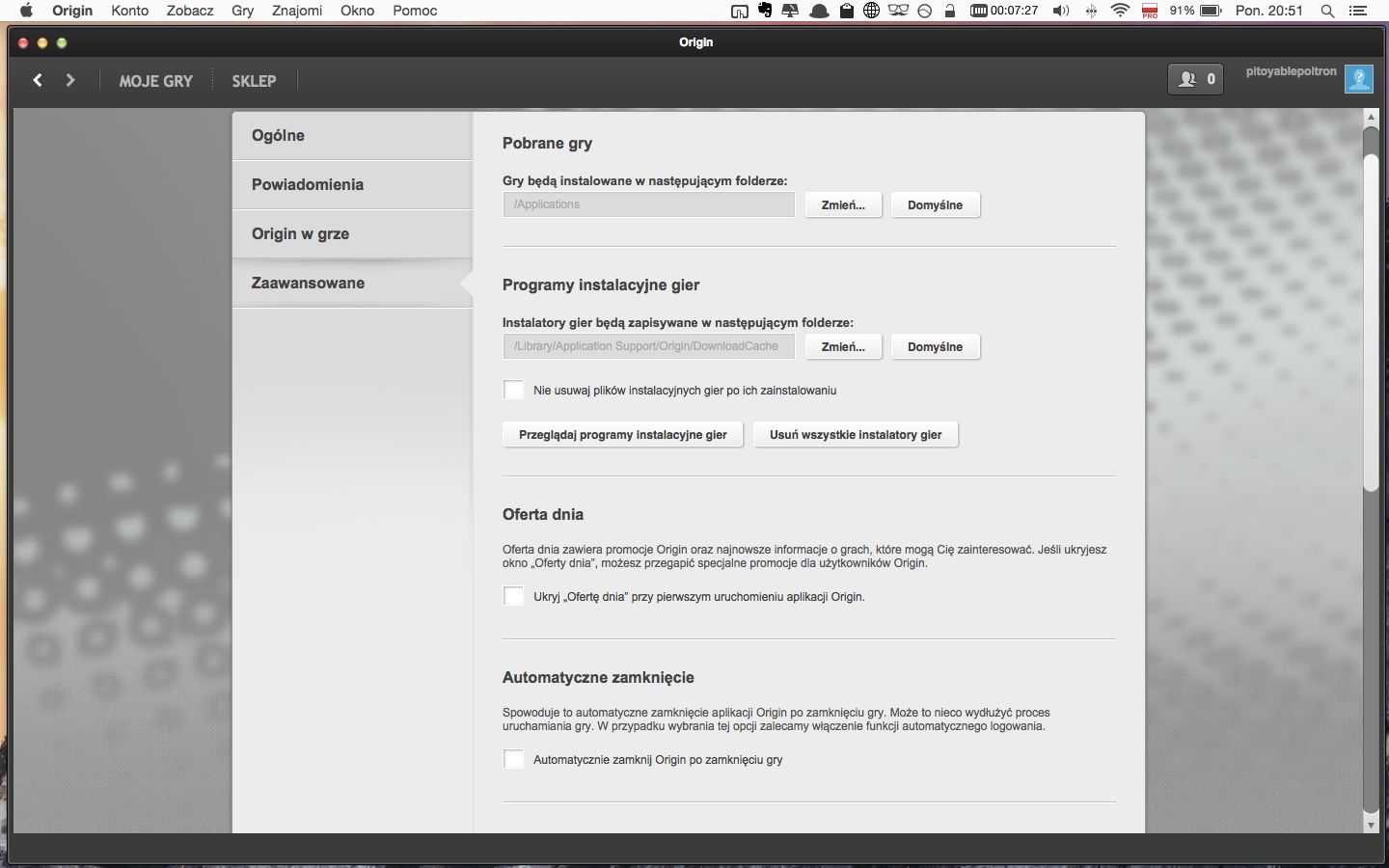The image size is (1389, 868).
Task: Open the Znajomi menu
Action: coord(297,11)
